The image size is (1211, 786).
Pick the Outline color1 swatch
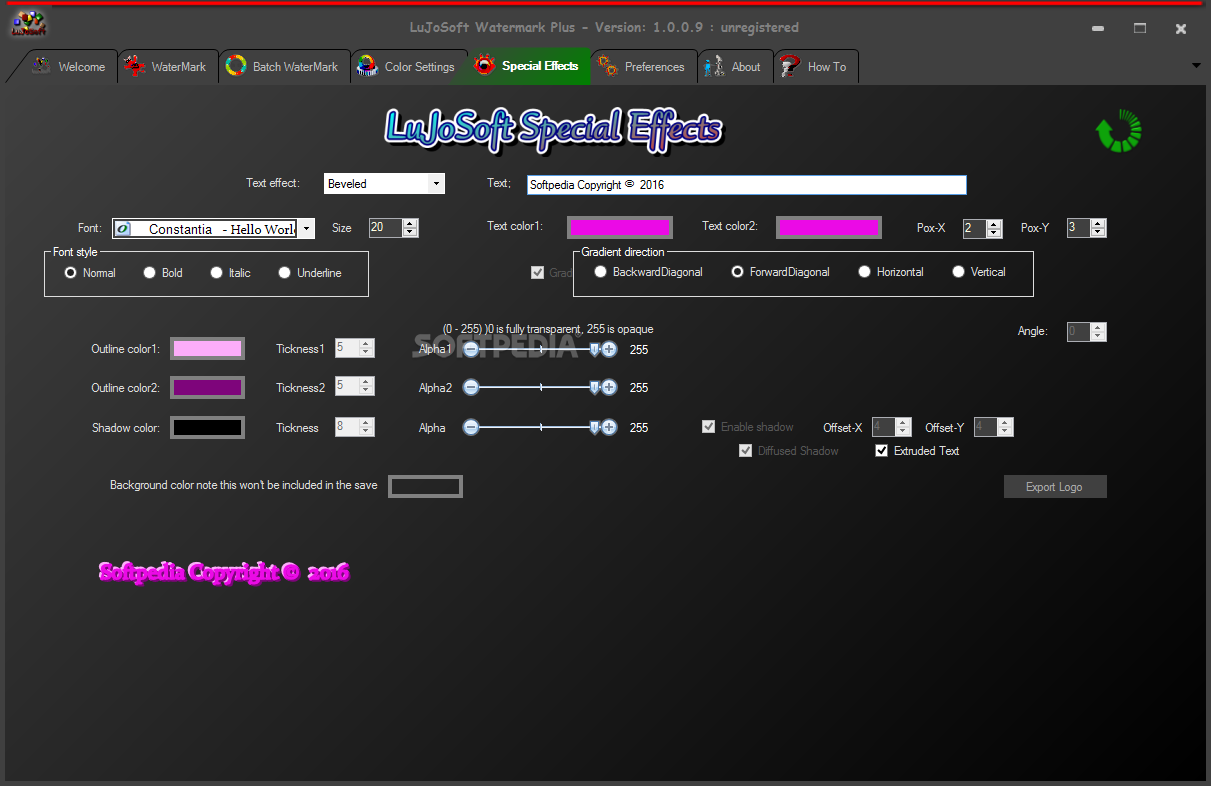207,348
